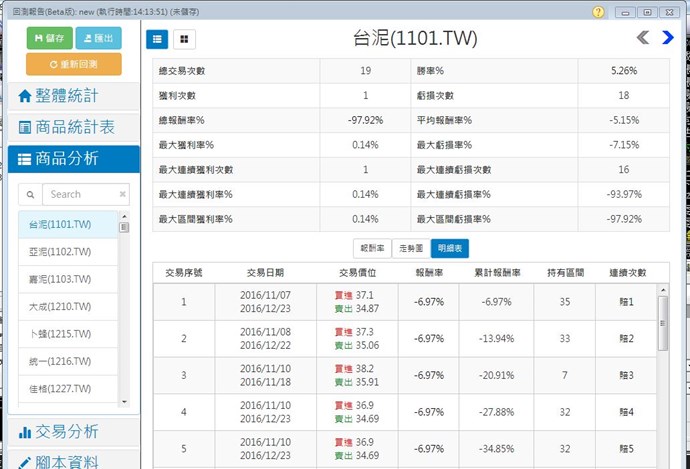This screenshot has width=690, height=469.
Task: Switch to the 走勢圖 tab
Action: coord(411,248)
